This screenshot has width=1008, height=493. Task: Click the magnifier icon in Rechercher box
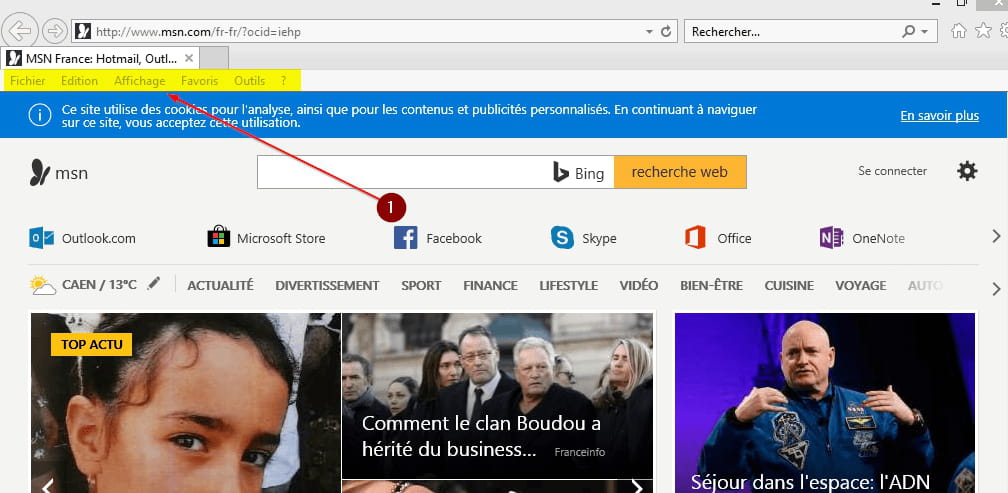click(x=909, y=31)
